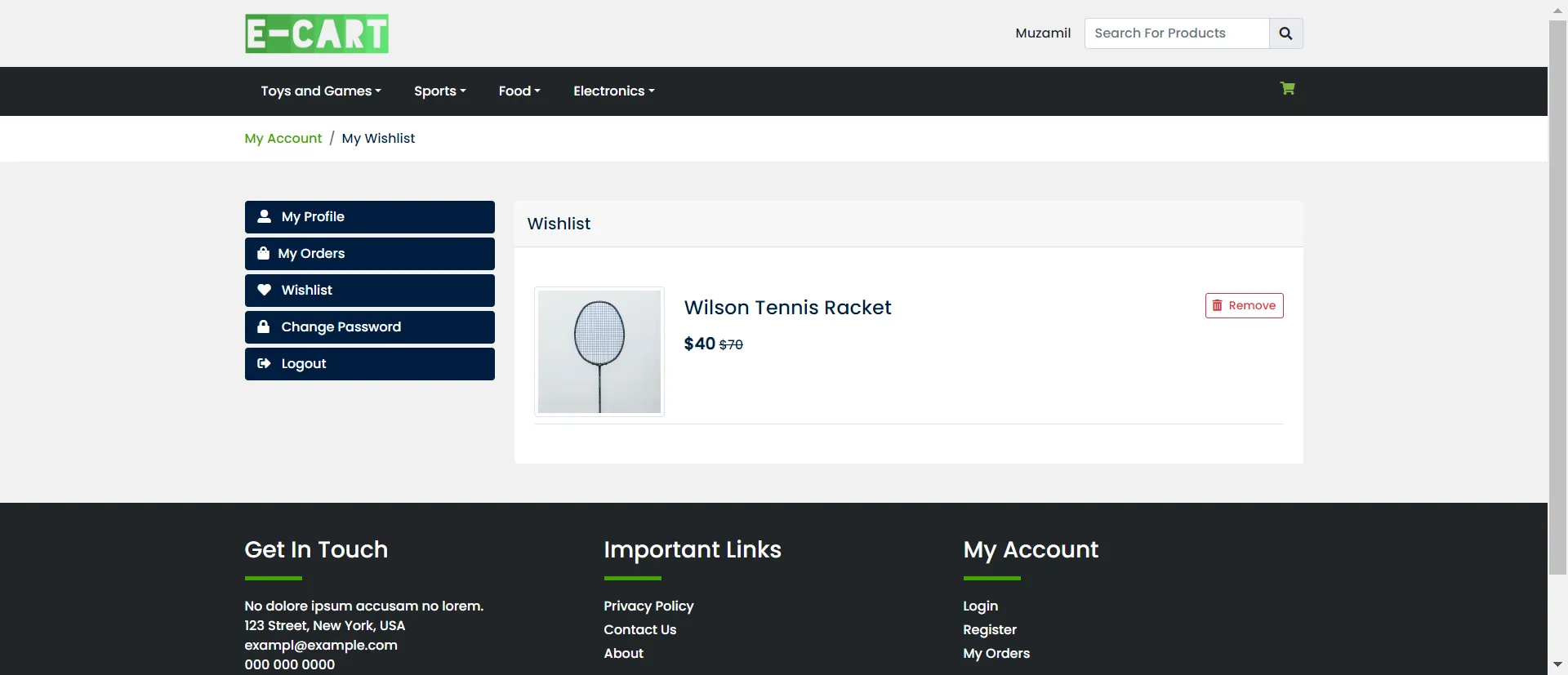This screenshot has width=1568, height=675.
Task: Open the green shopping cart icon
Action: 1287,89
